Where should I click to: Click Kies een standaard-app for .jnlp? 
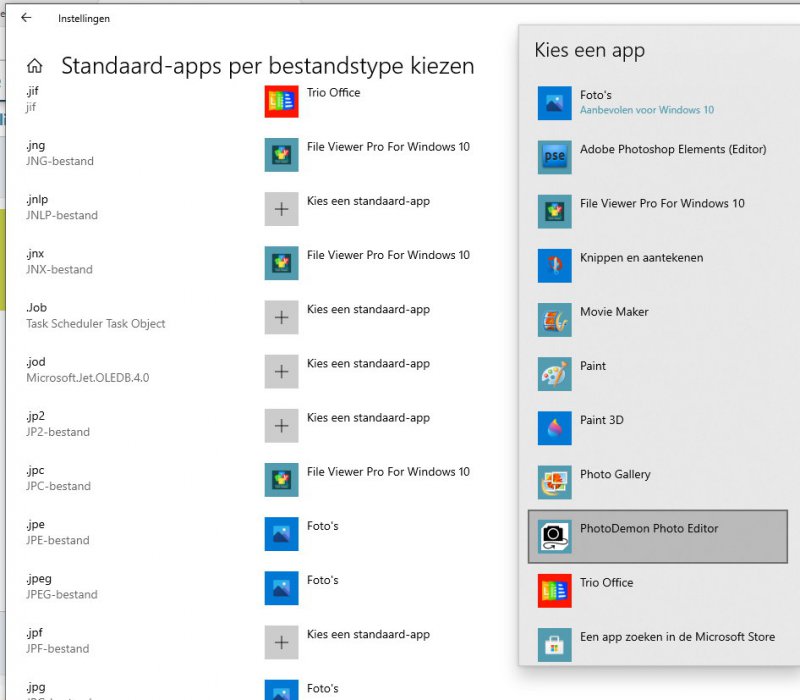tap(368, 201)
